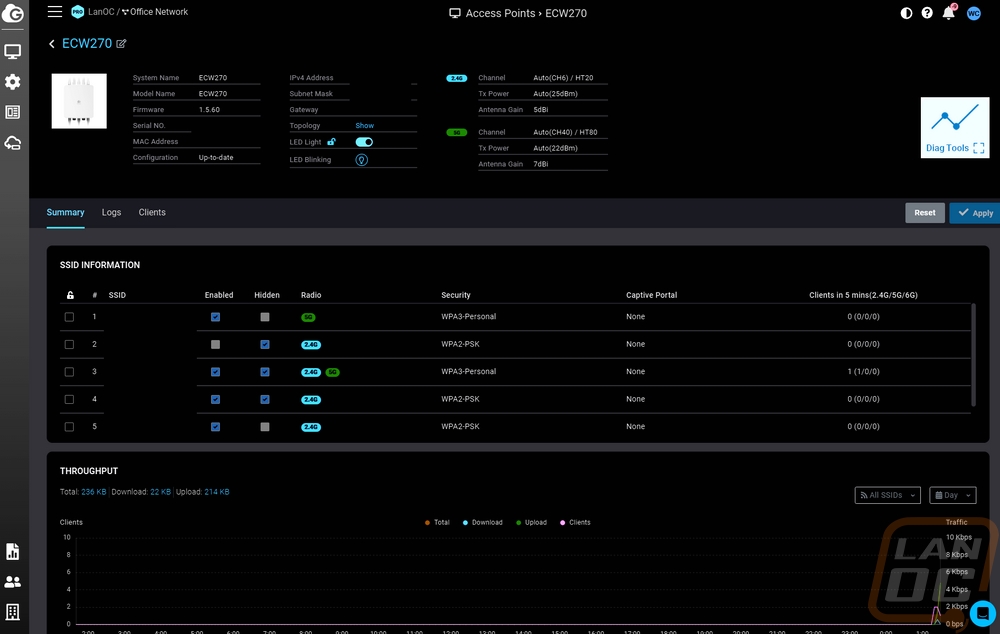Switch to the Logs tab
The height and width of the screenshot is (634, 1000).
point(111,213)
